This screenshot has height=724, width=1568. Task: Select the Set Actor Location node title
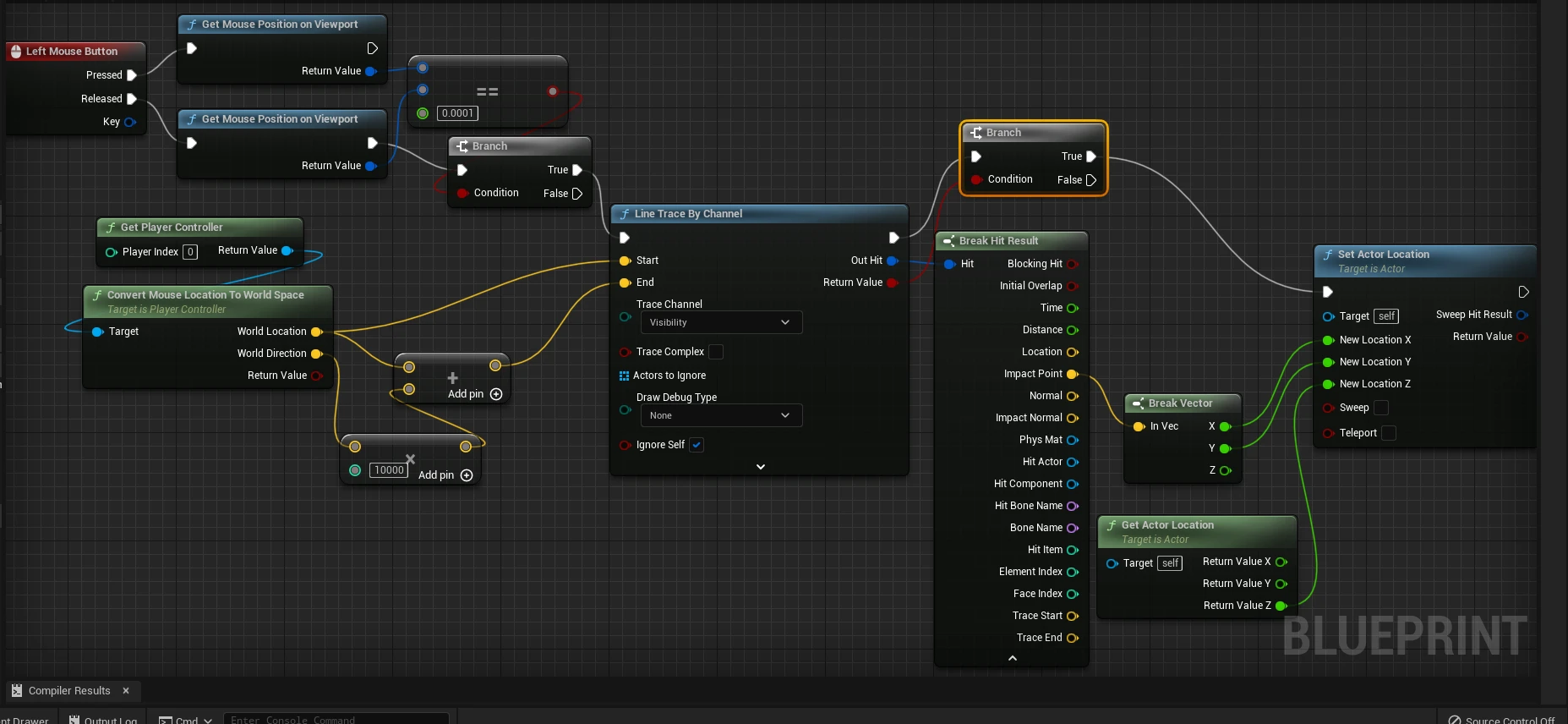(x=1383, y=255)
